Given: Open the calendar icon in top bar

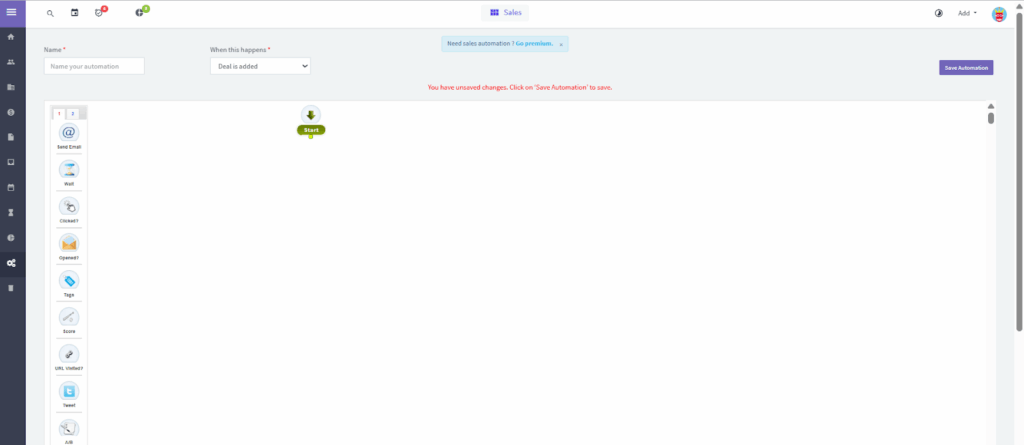Looking at the screenshot, I should coord(75,14).
